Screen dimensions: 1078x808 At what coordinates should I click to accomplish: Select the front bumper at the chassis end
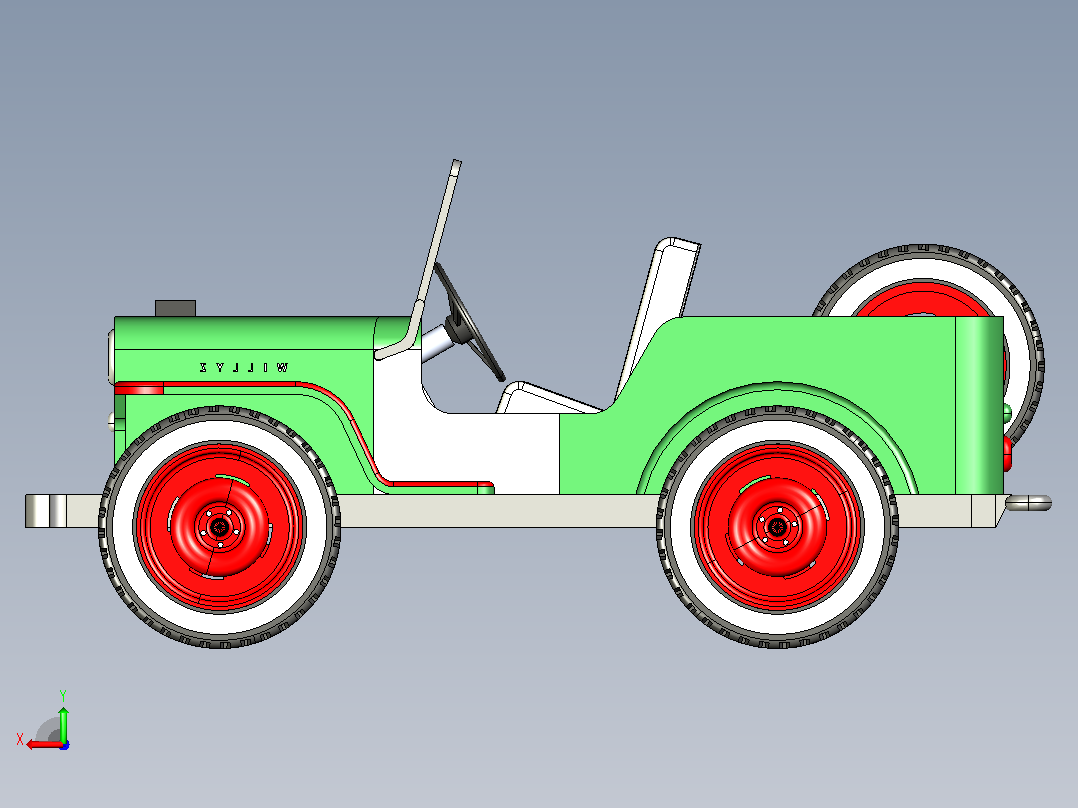[48, 511]
